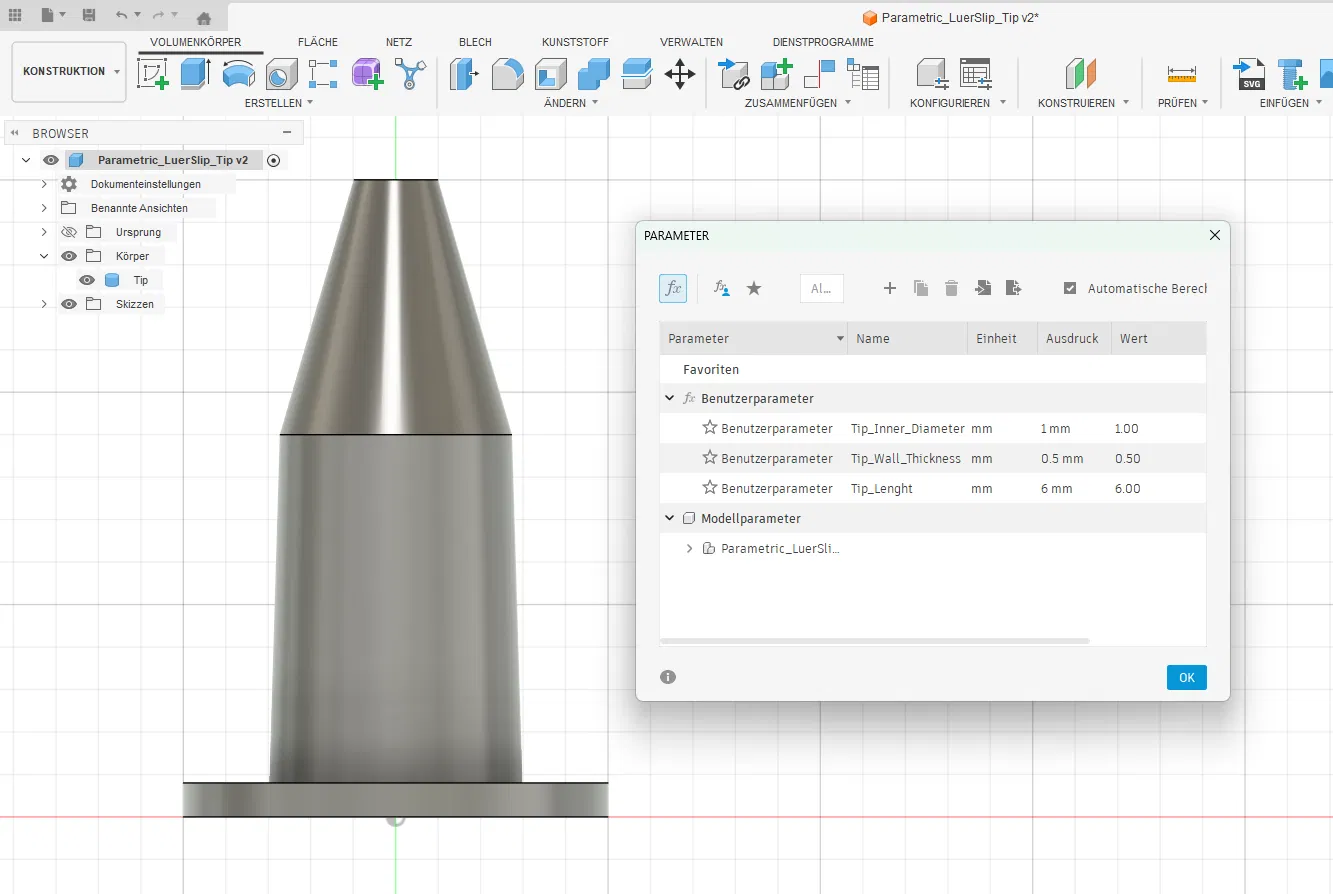Image resolution: width=1333 pixels, height=894 pixels.
Task: Open the KONSTRUKTION workspace dropdown
Action: (69, 72)
